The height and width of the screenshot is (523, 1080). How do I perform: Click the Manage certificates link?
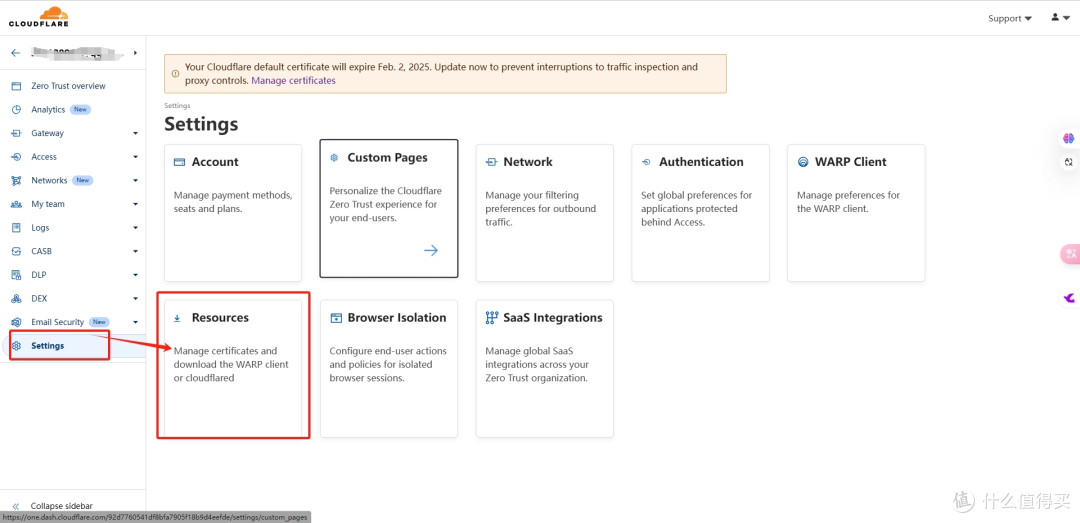(x=293, y=81)
